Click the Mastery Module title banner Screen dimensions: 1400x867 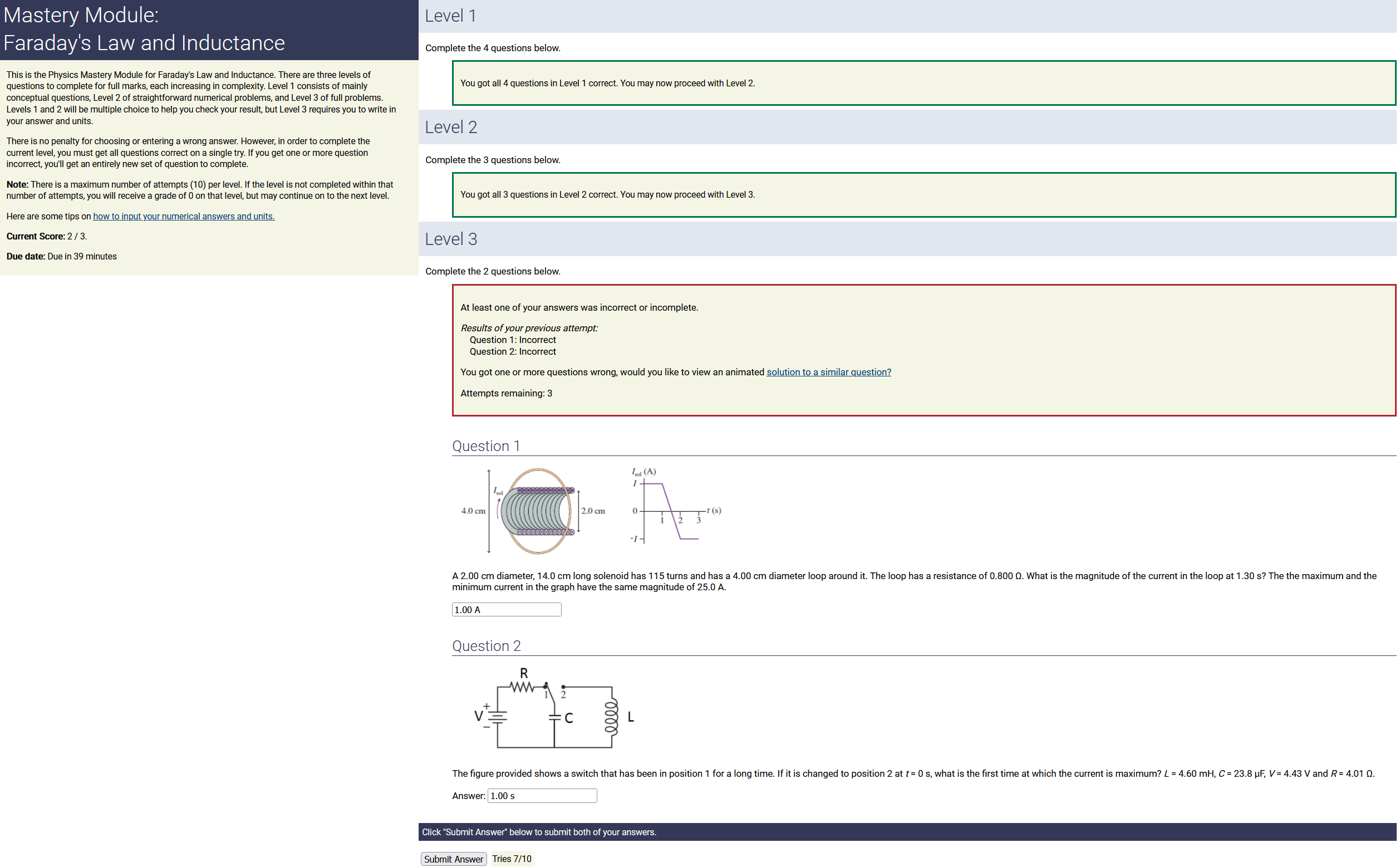[x=209, y=30]
